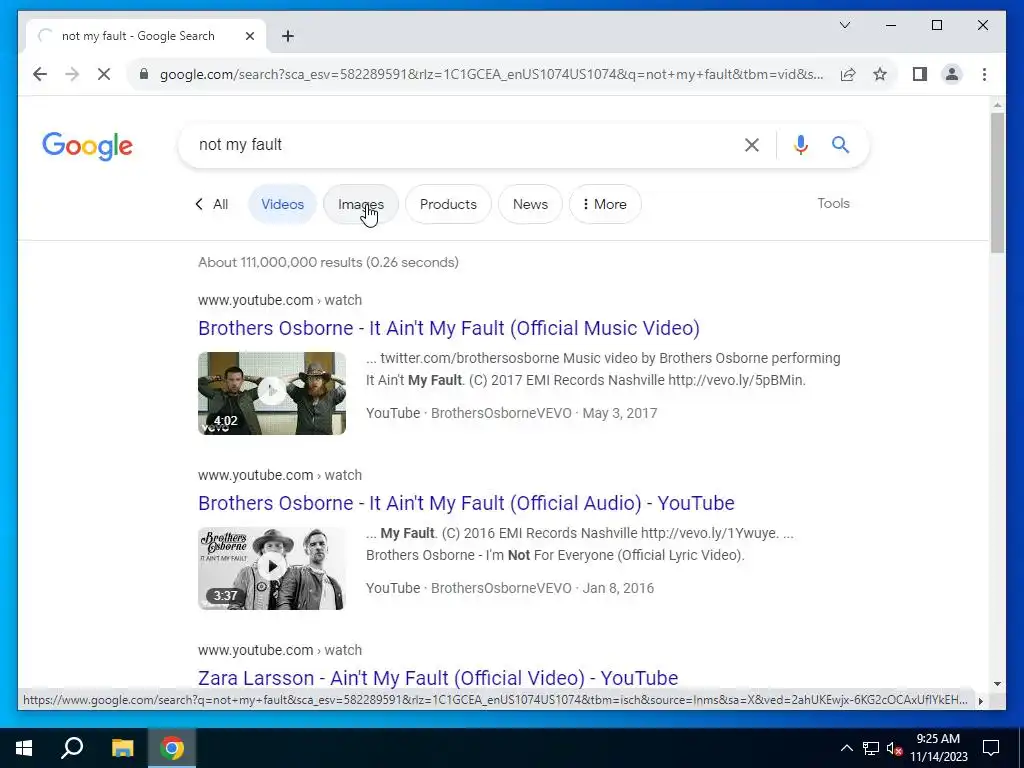Close the 'not my fault' tab

(249, 36)
